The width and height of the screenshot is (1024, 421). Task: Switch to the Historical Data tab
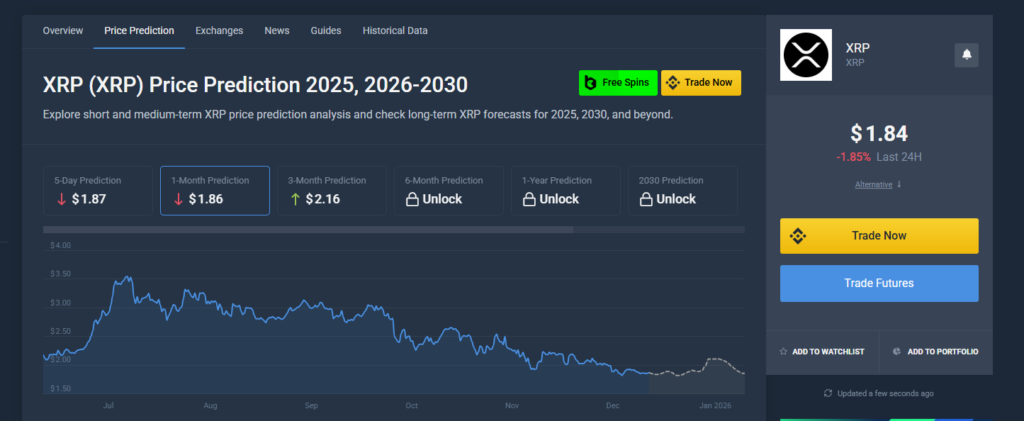point(395,31)
